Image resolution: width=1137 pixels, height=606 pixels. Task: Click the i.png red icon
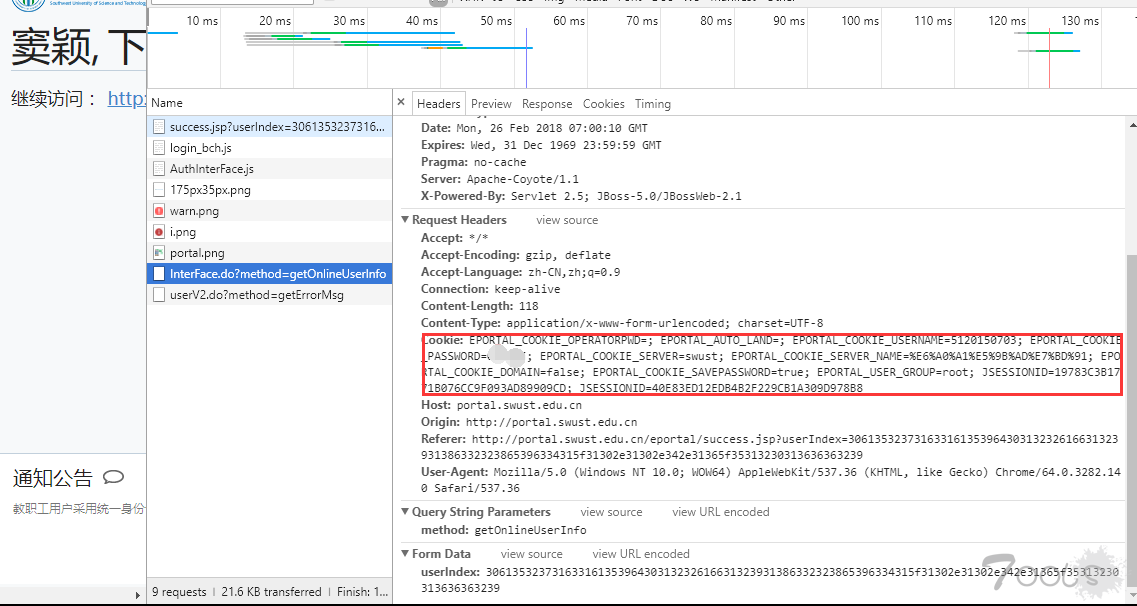point(159,232)
